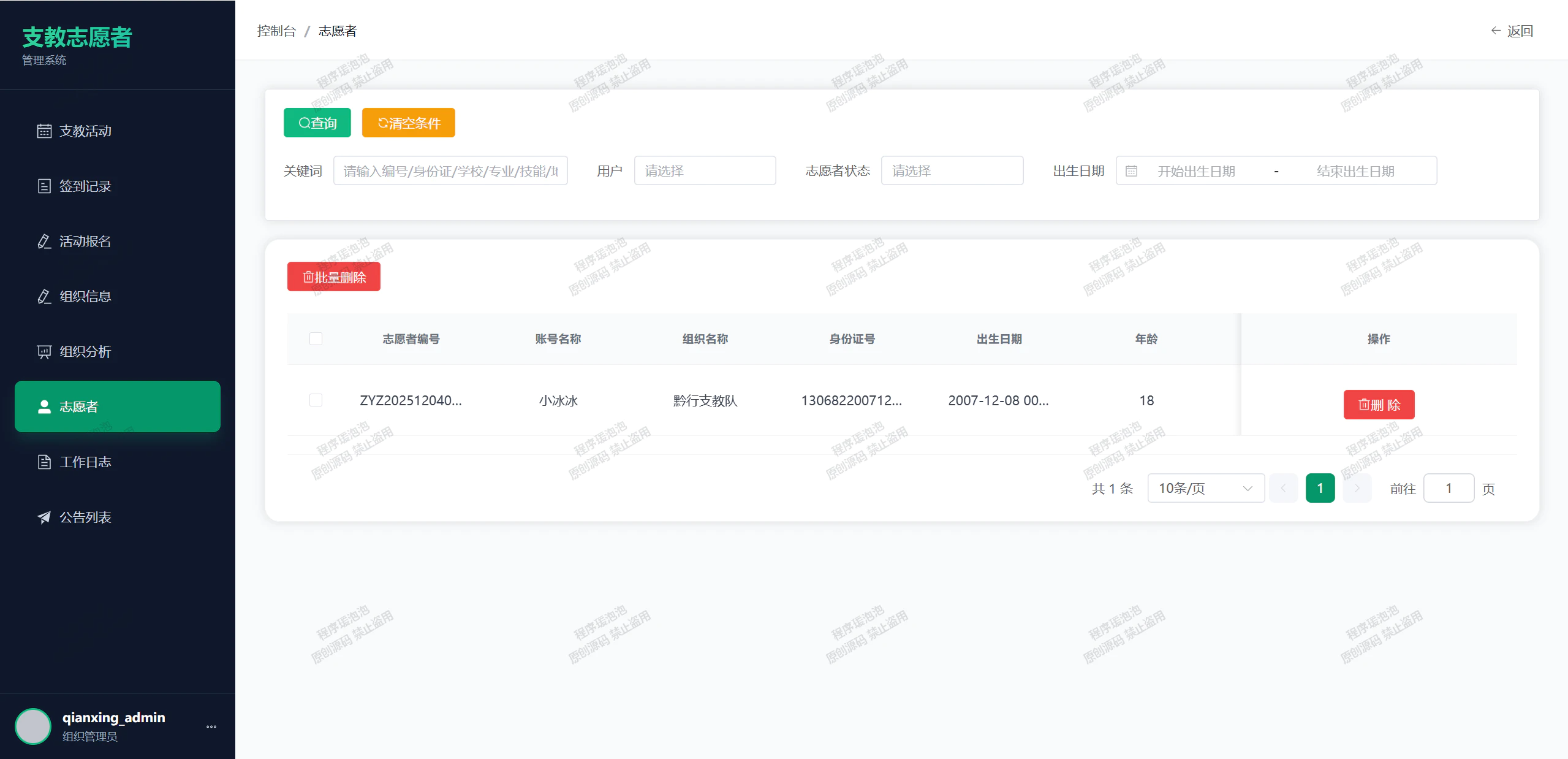The width and height of the screenshot is (1568, 759).
Task: Open the three-dot menu next to qianxing_admin
Action: pos(211,727)
